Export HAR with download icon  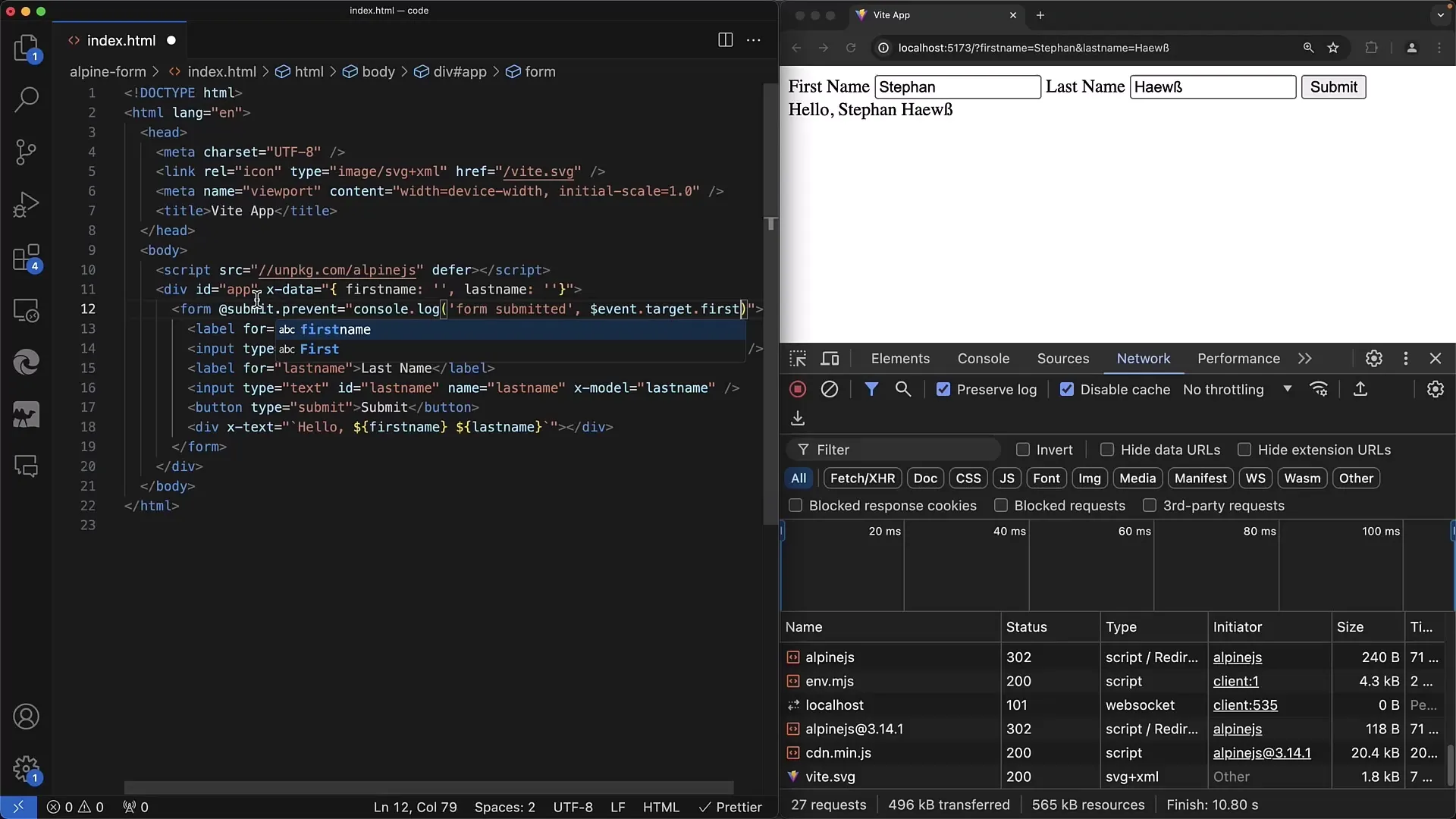pos(798,418)
